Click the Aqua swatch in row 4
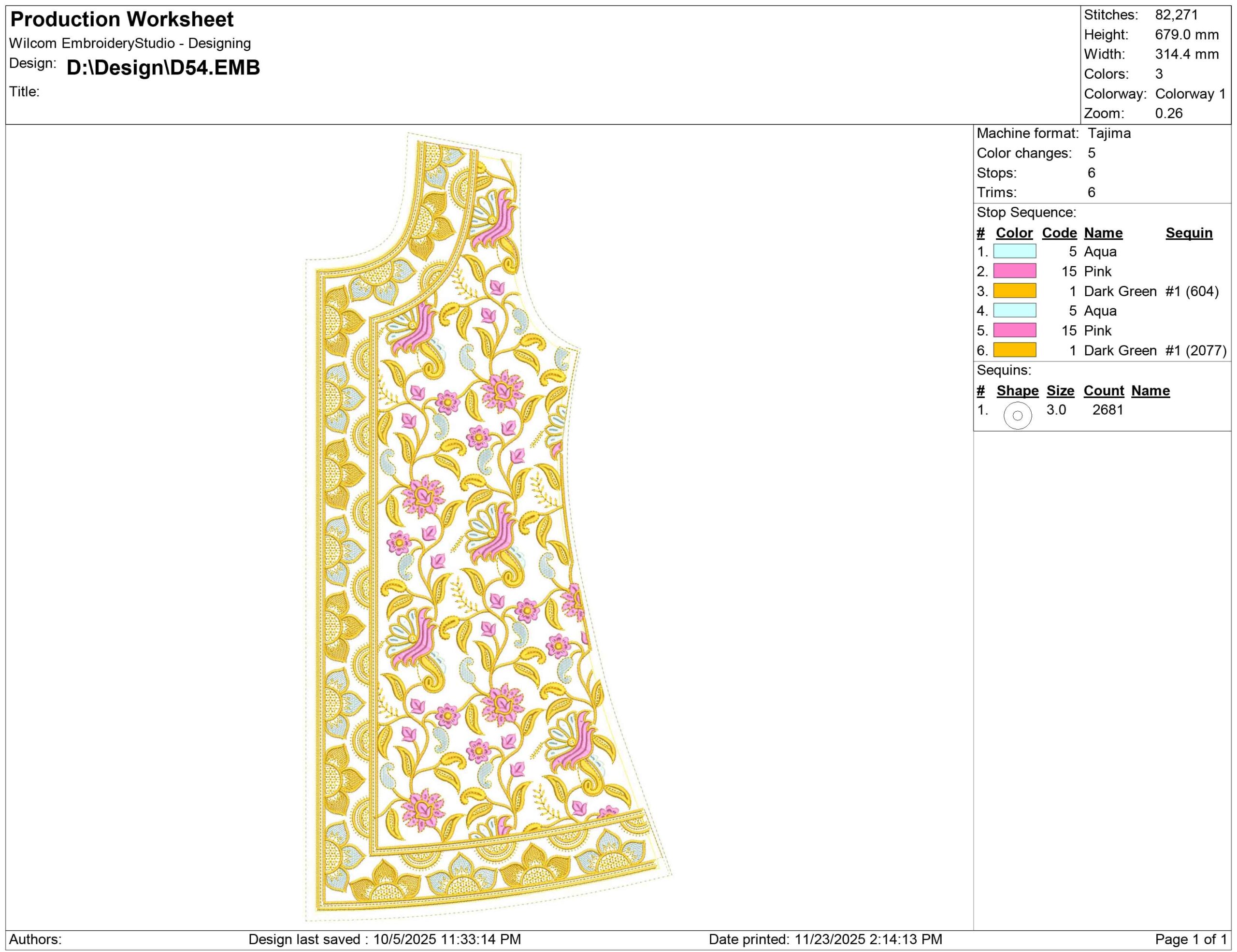Viewport: 1237px width, 952px height. click(1014, 311)
